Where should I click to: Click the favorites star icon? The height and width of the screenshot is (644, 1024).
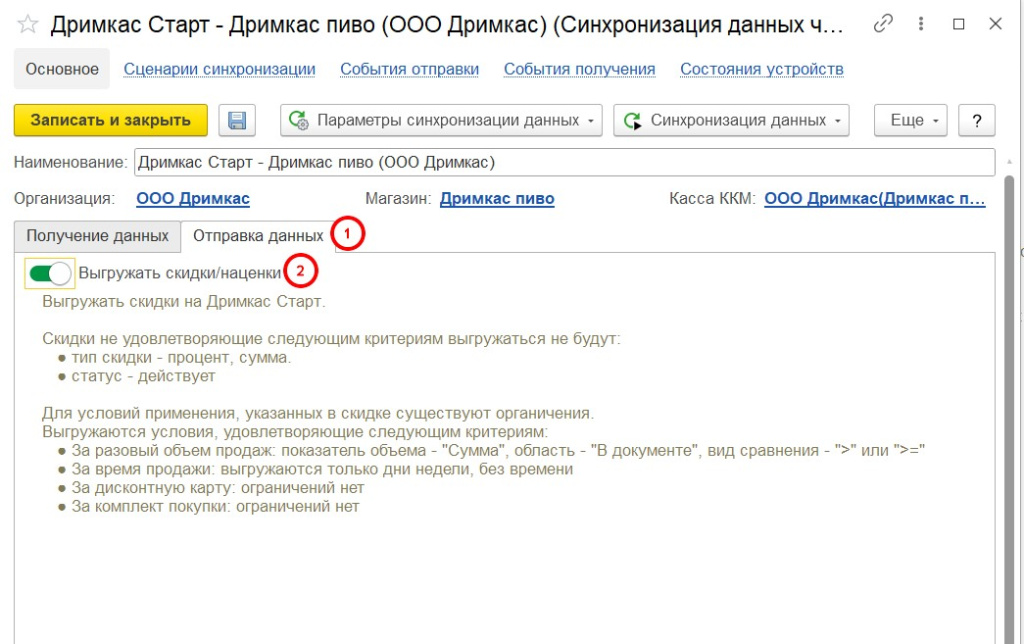click(29, 25)
